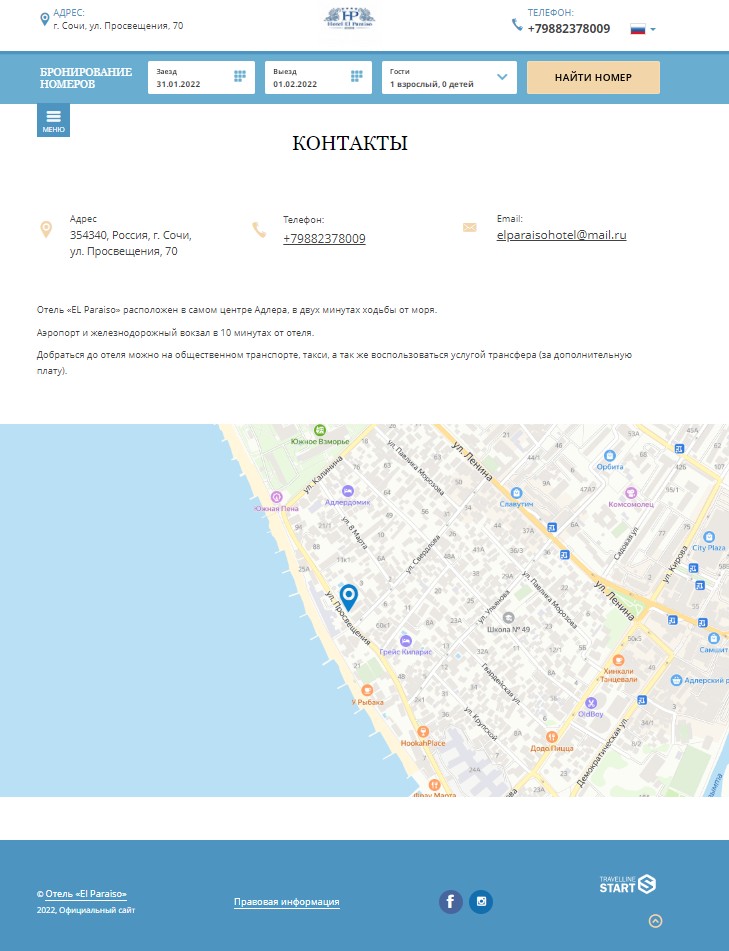Screen dimensions: 729x951
Task: Click the Контакты page heading
Action: (350, 143)
